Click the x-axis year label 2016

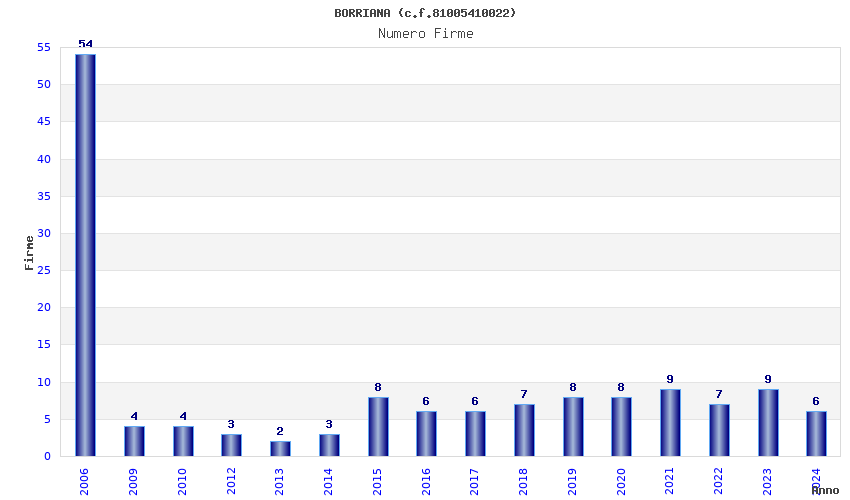[426, 482]
